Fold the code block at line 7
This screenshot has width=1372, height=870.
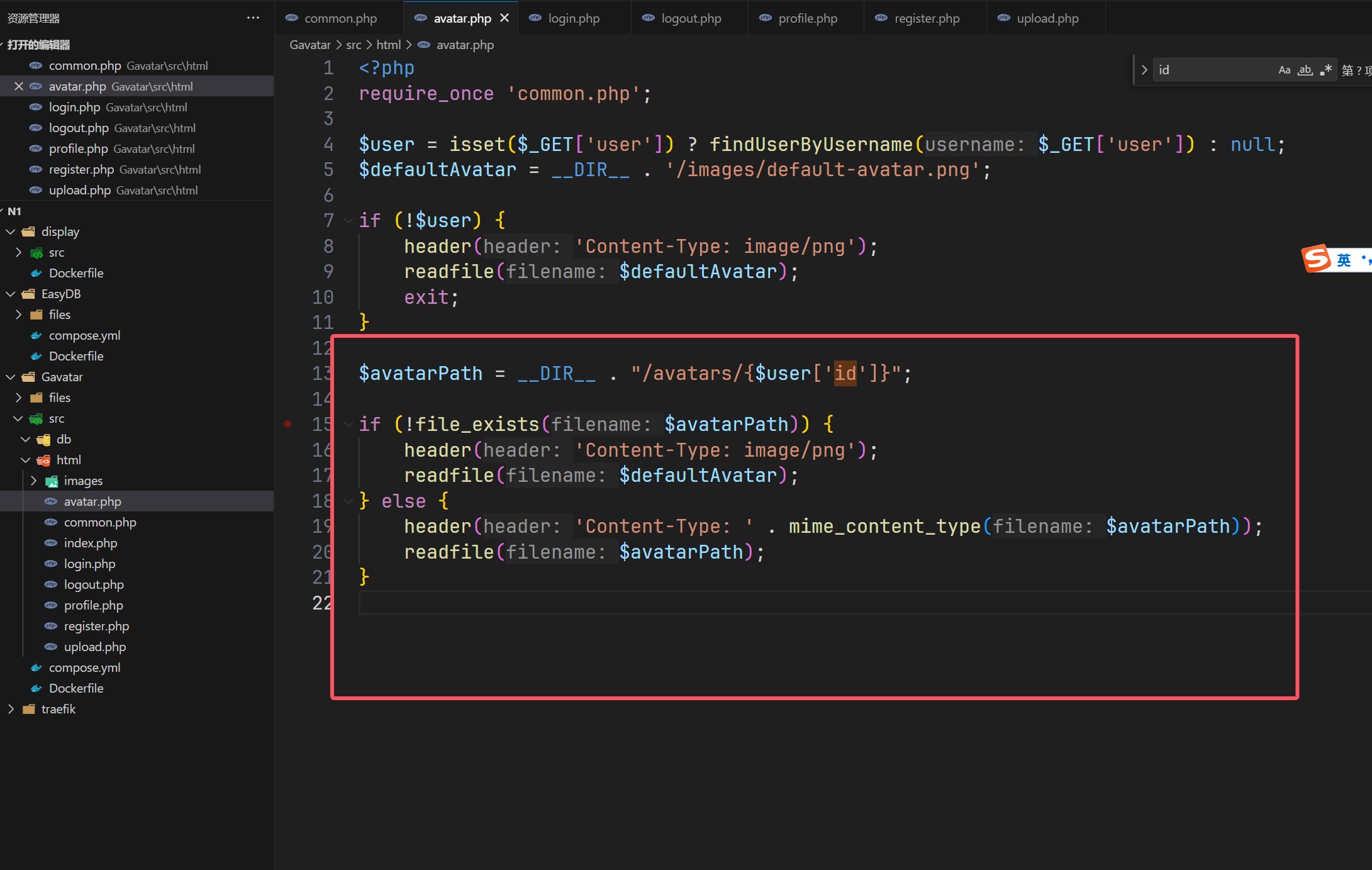(x=348, y=220)
